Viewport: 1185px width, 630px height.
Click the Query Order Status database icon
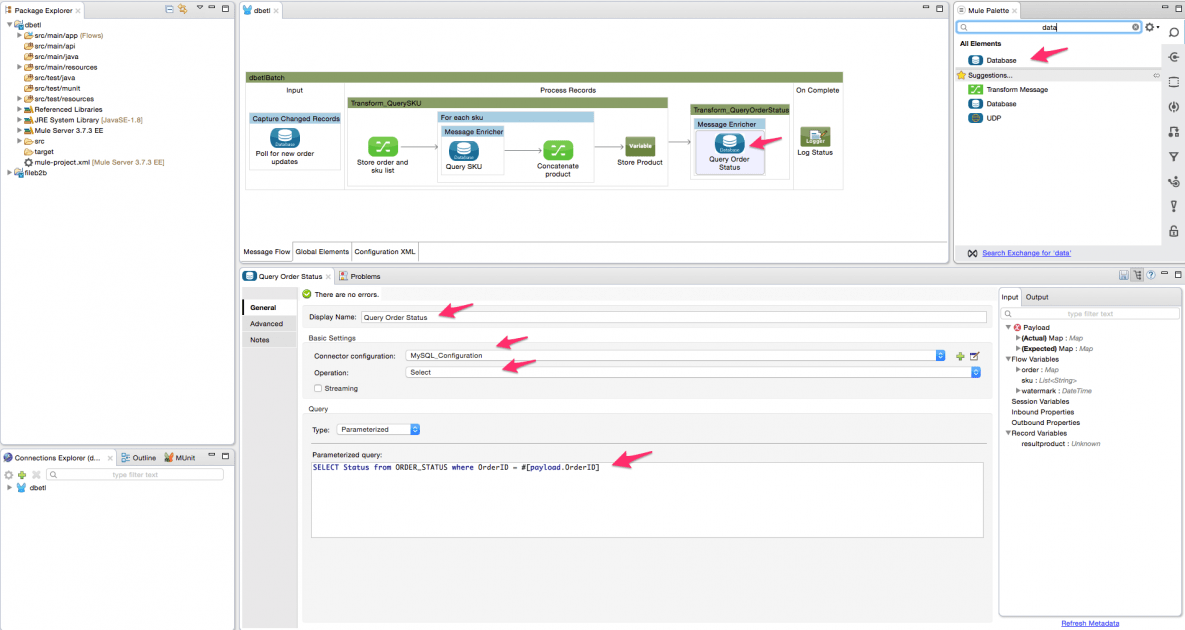[731, 142]
